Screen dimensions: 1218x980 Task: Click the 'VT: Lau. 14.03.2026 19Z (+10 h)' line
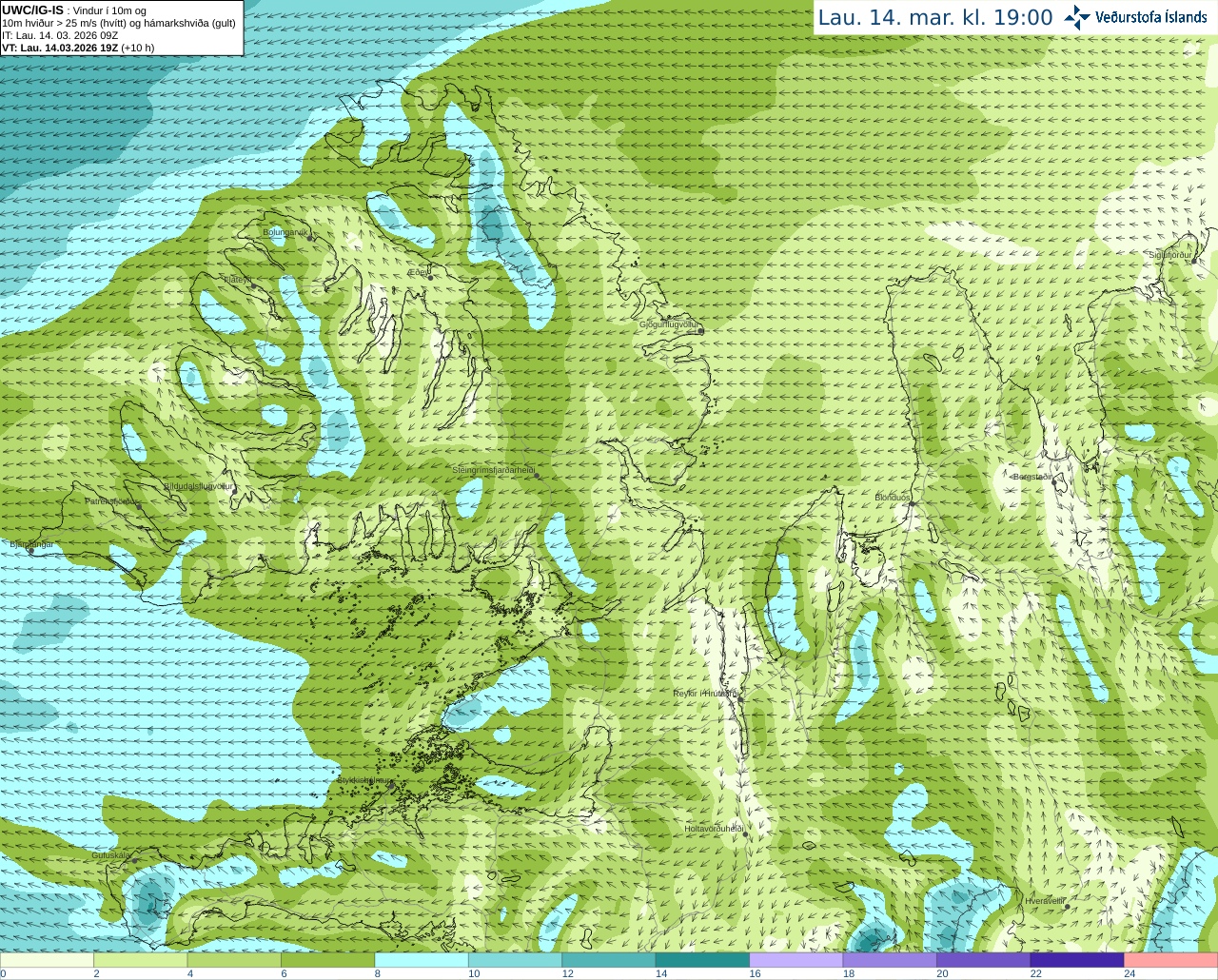pos(78,48)
